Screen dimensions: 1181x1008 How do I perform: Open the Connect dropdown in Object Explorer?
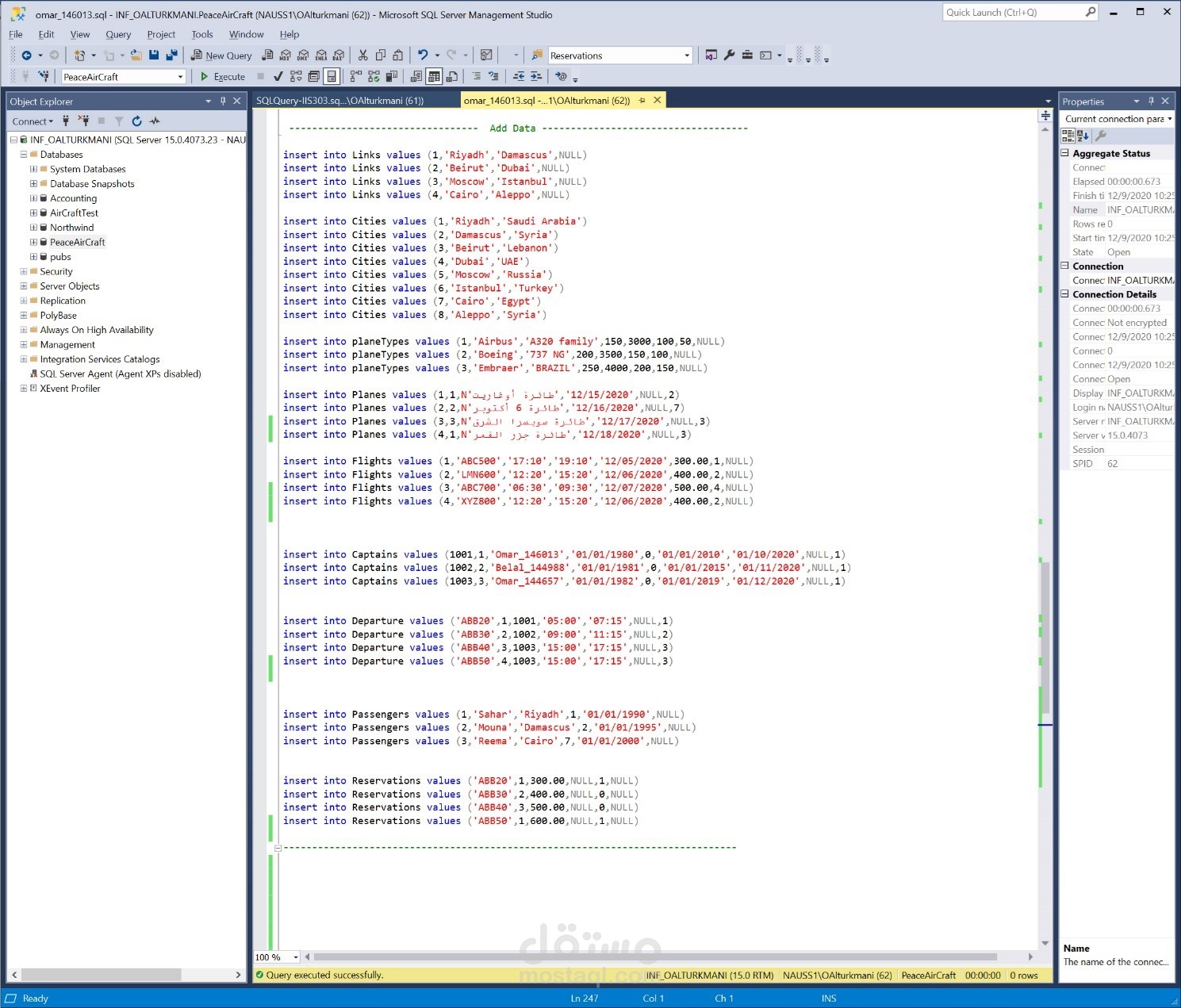coord(33,121)
